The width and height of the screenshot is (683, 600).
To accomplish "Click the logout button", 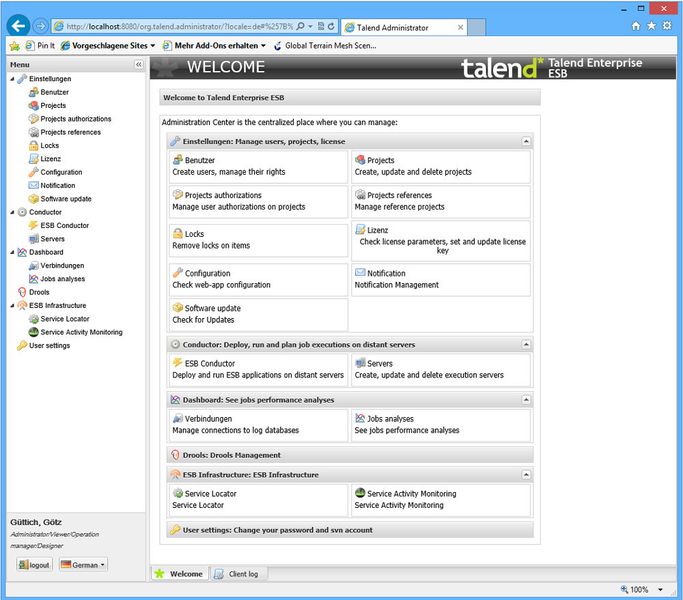I will tap(34, 565).
